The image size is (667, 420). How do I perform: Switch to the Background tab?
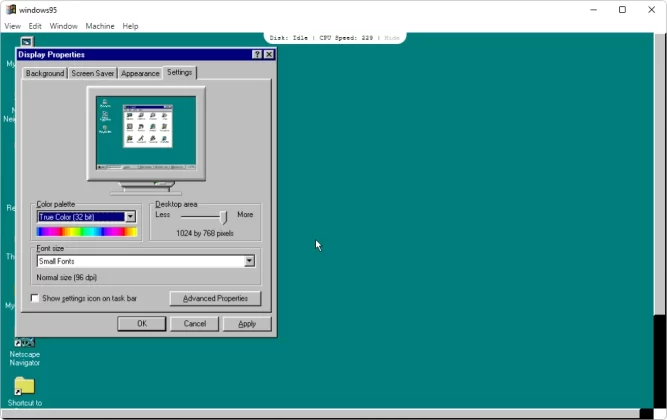pos(45,73)
